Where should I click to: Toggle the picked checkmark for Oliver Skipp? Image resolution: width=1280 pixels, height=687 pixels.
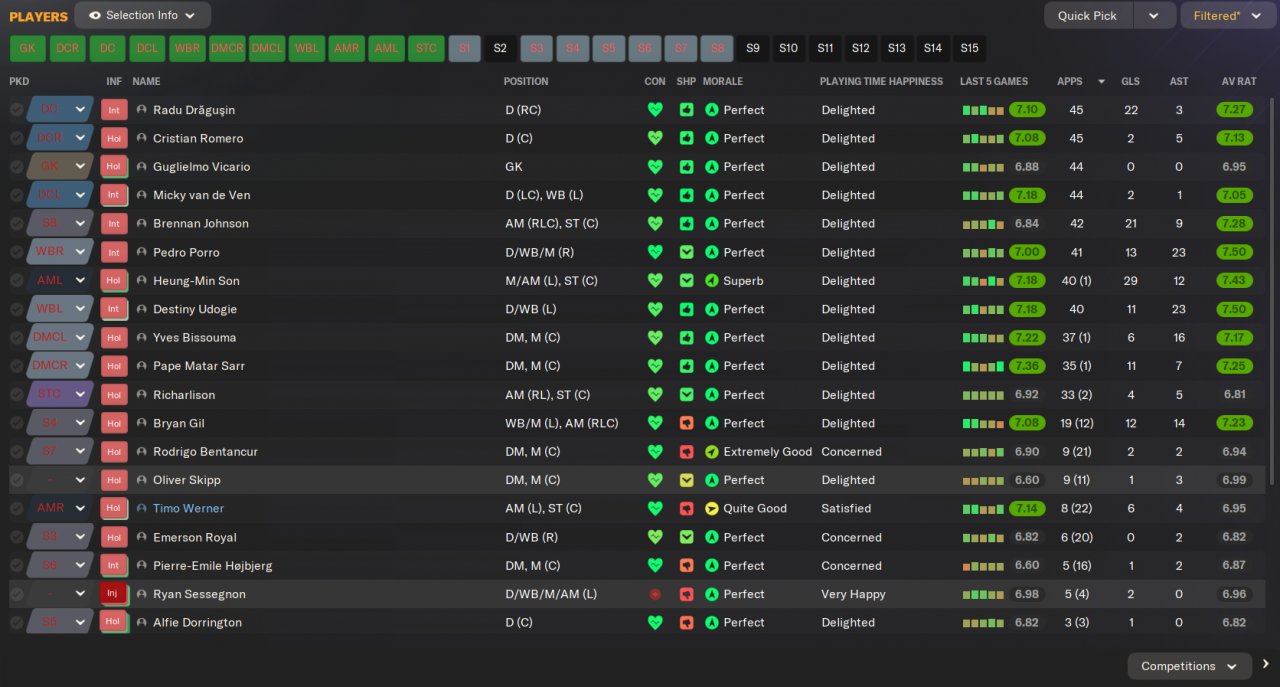coord(16,480)
